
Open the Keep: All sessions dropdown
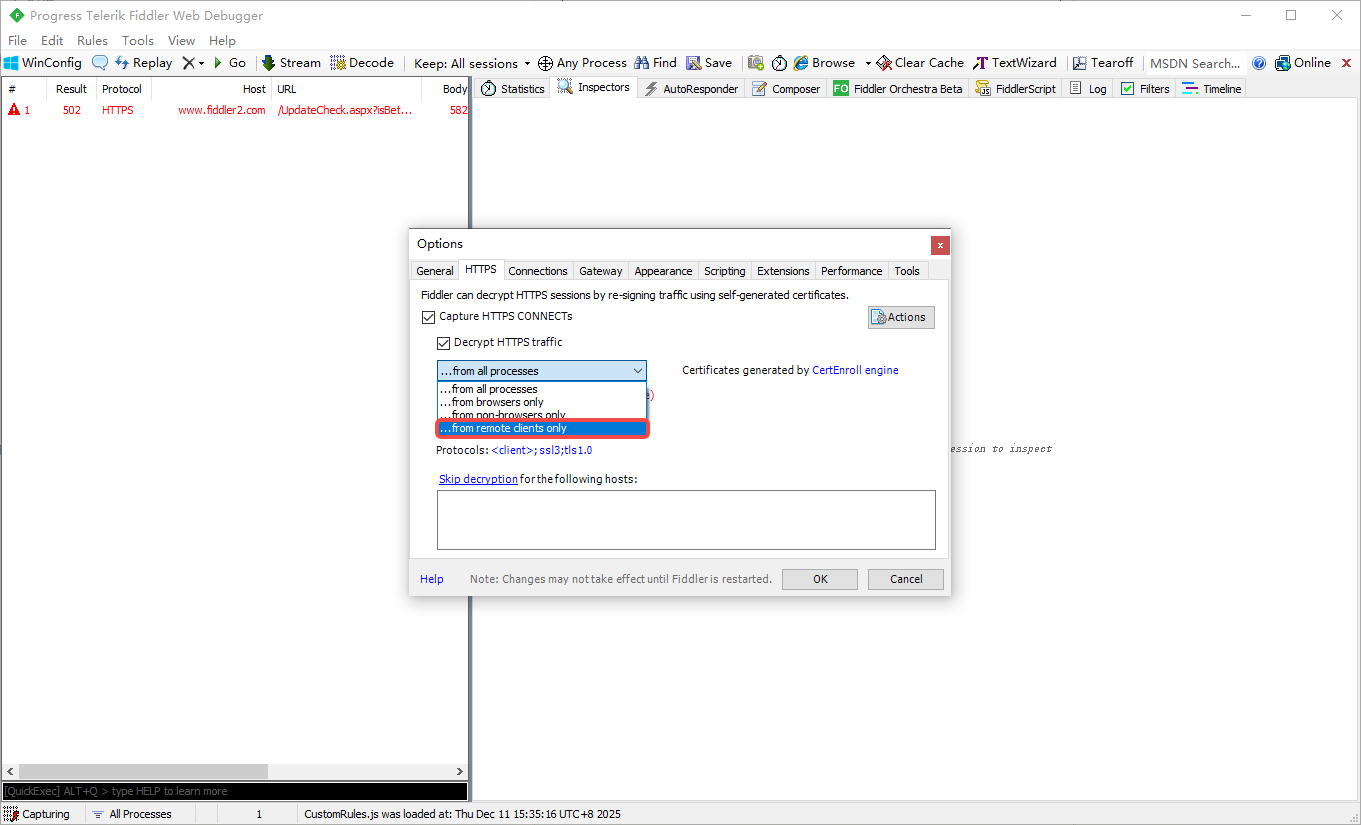pyautogui.click(x=472, y=63)
